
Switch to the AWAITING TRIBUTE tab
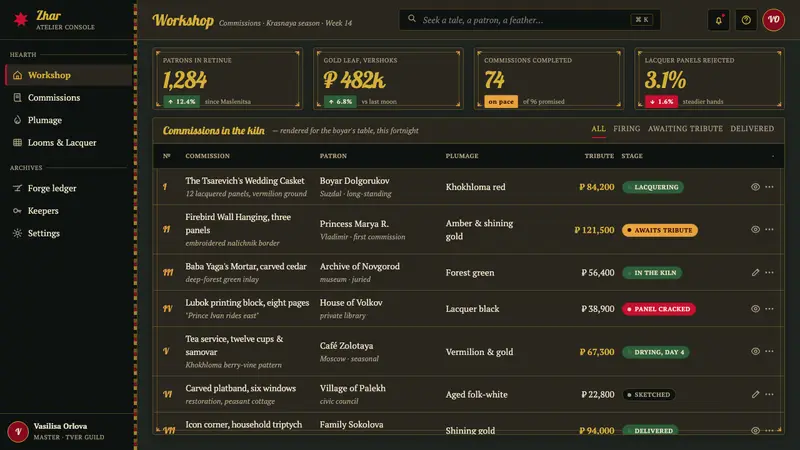pos(685,129)
